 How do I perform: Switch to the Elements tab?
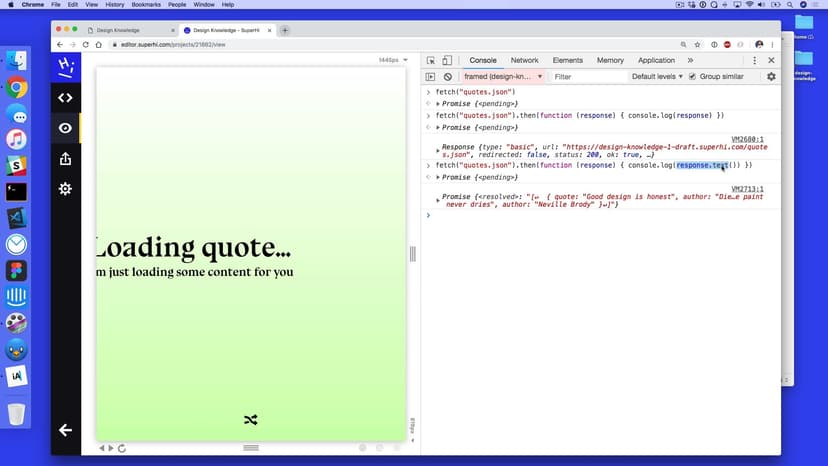click(x=567, y=61)
